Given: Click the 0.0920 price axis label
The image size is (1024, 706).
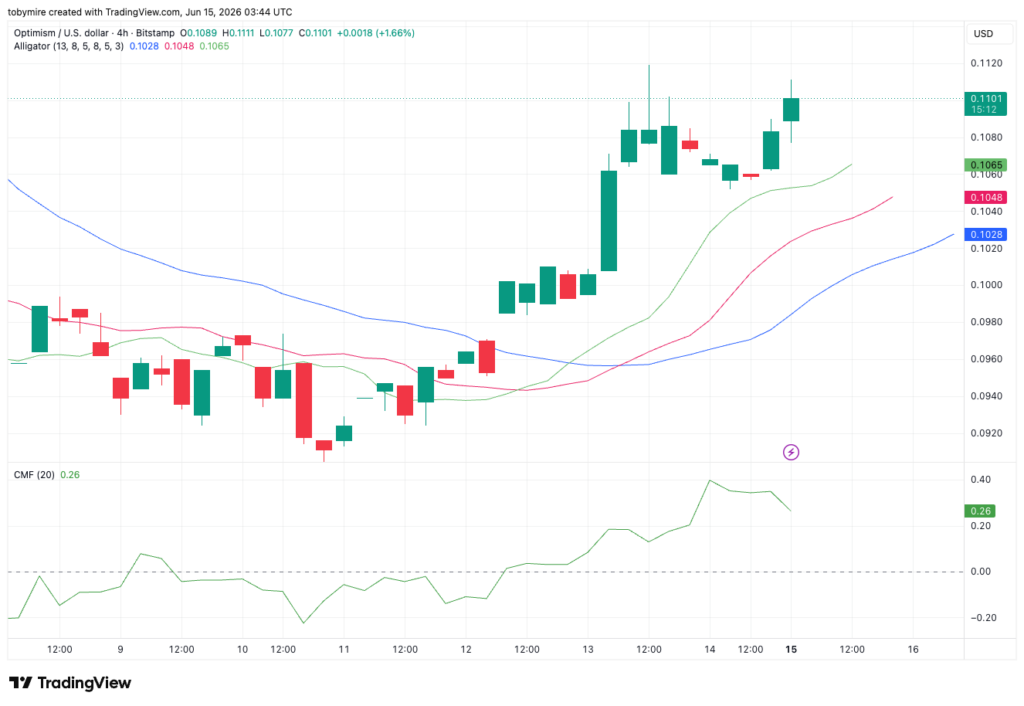Looking at the screenshot, I should tap(986, 433).
